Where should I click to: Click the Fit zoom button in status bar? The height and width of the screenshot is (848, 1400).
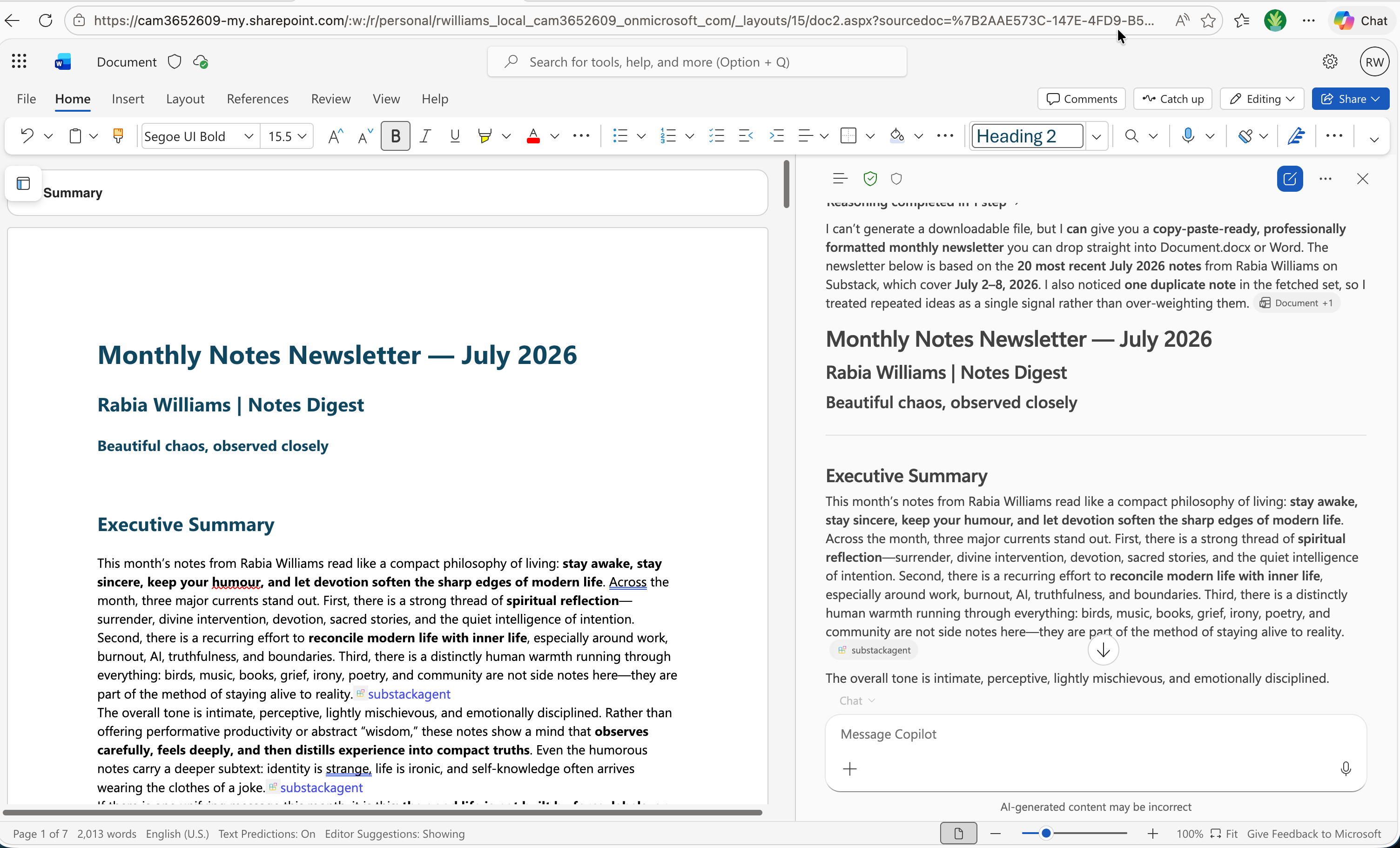1225,833
